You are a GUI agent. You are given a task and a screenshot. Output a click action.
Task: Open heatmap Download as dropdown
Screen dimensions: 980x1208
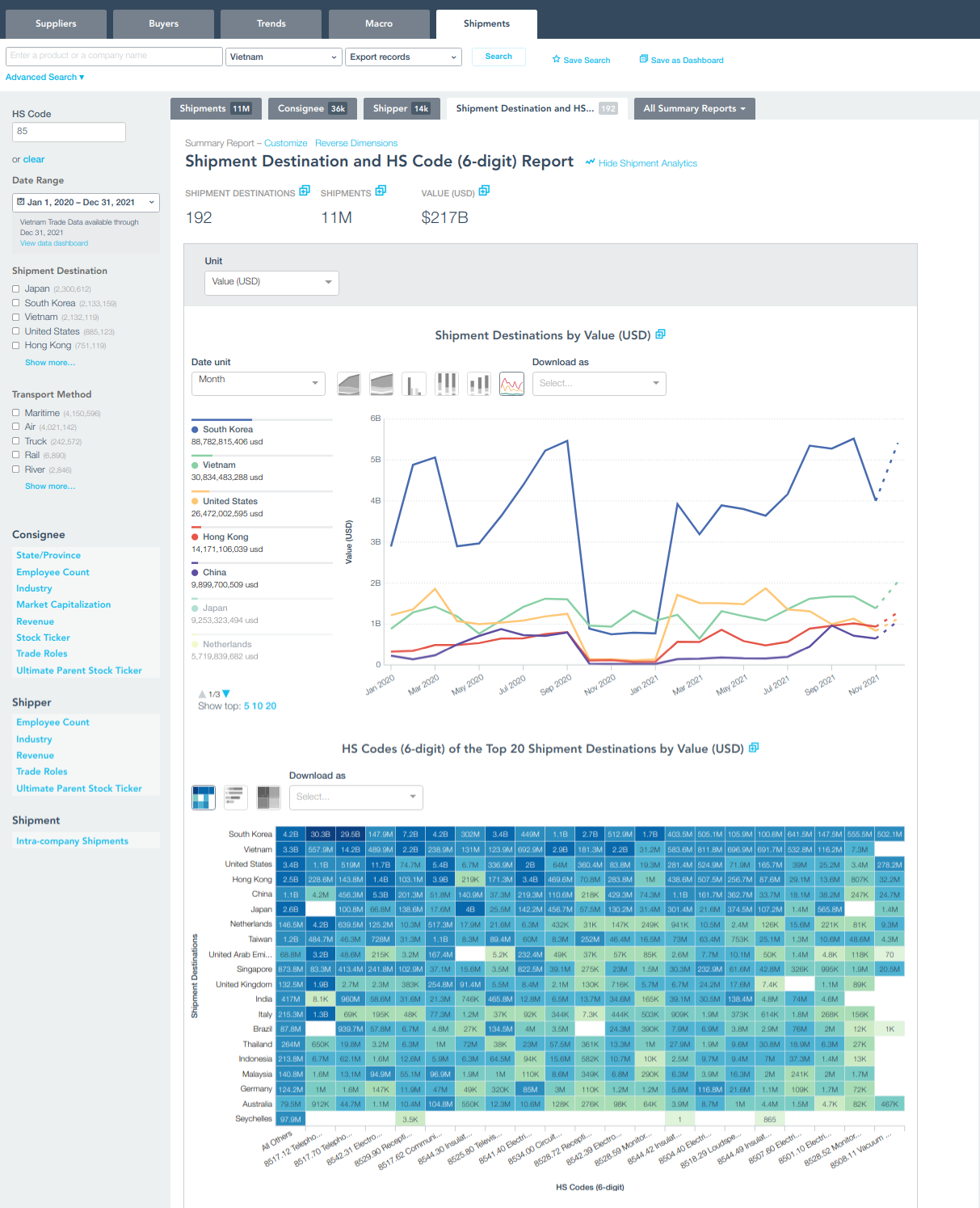pos(356,798)
